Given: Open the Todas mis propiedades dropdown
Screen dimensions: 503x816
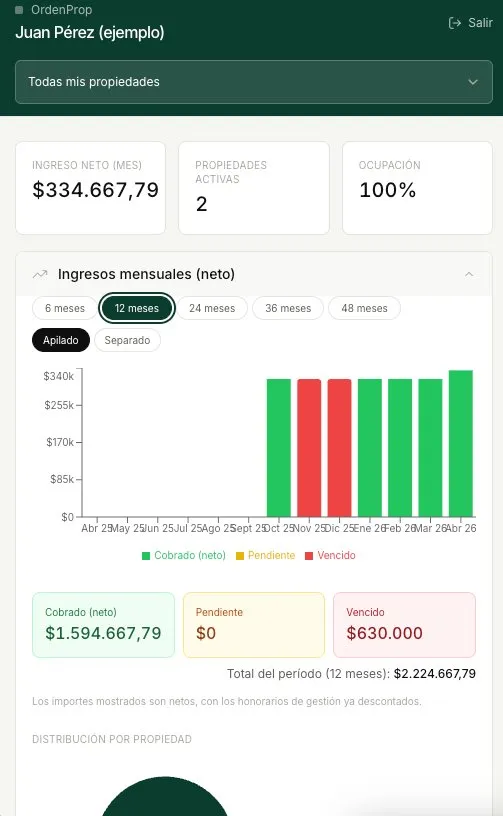Looking at the screenshot, I should 254,82.
